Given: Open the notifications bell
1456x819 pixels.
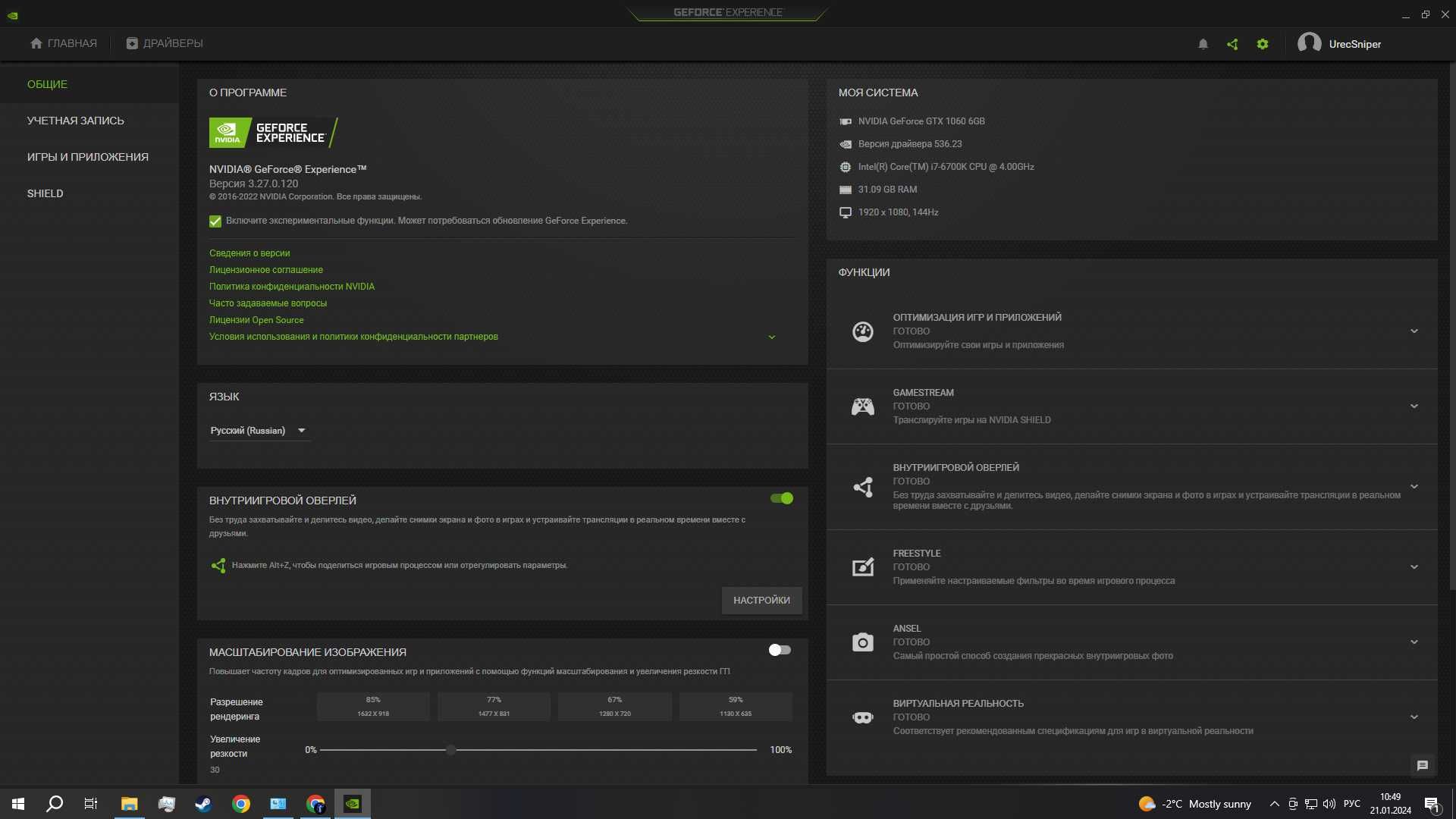Looking at the screenshot, I should coord(1203,44).
